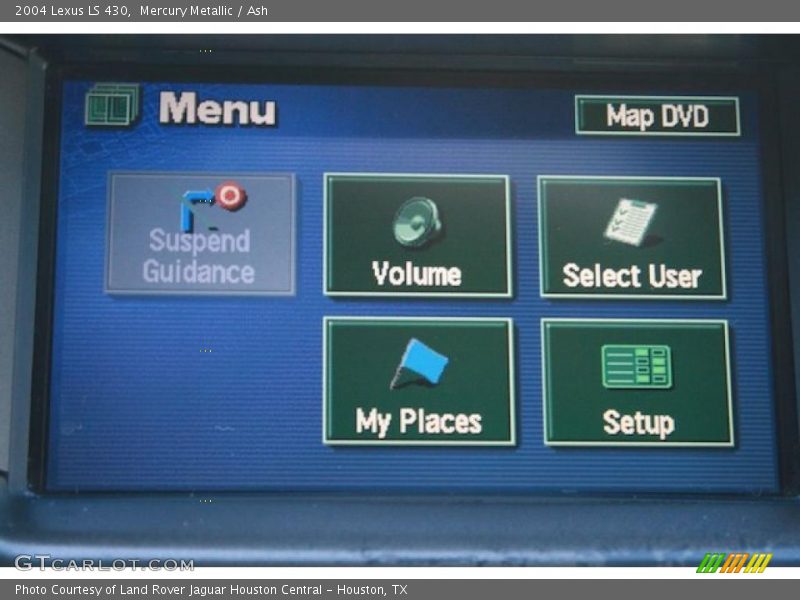The height and width of the screenshot is (600, 800).
Task: Select the Menu title text
Action: 217,108
